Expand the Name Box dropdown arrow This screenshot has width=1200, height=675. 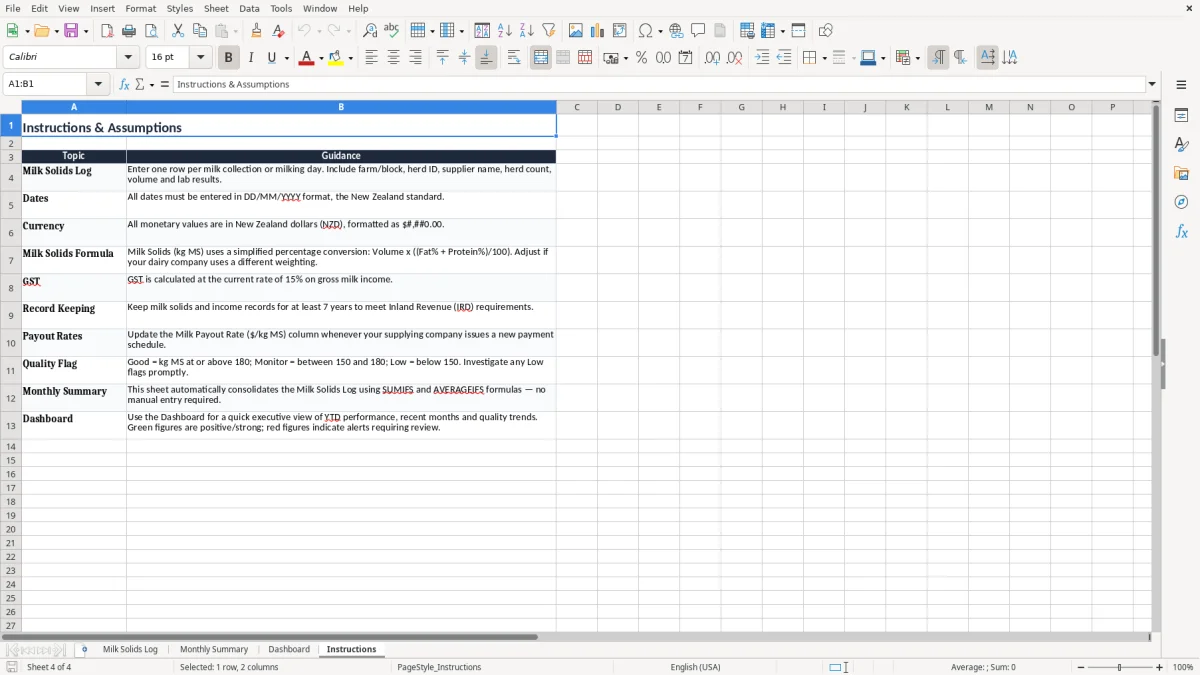tap(98, 85)
